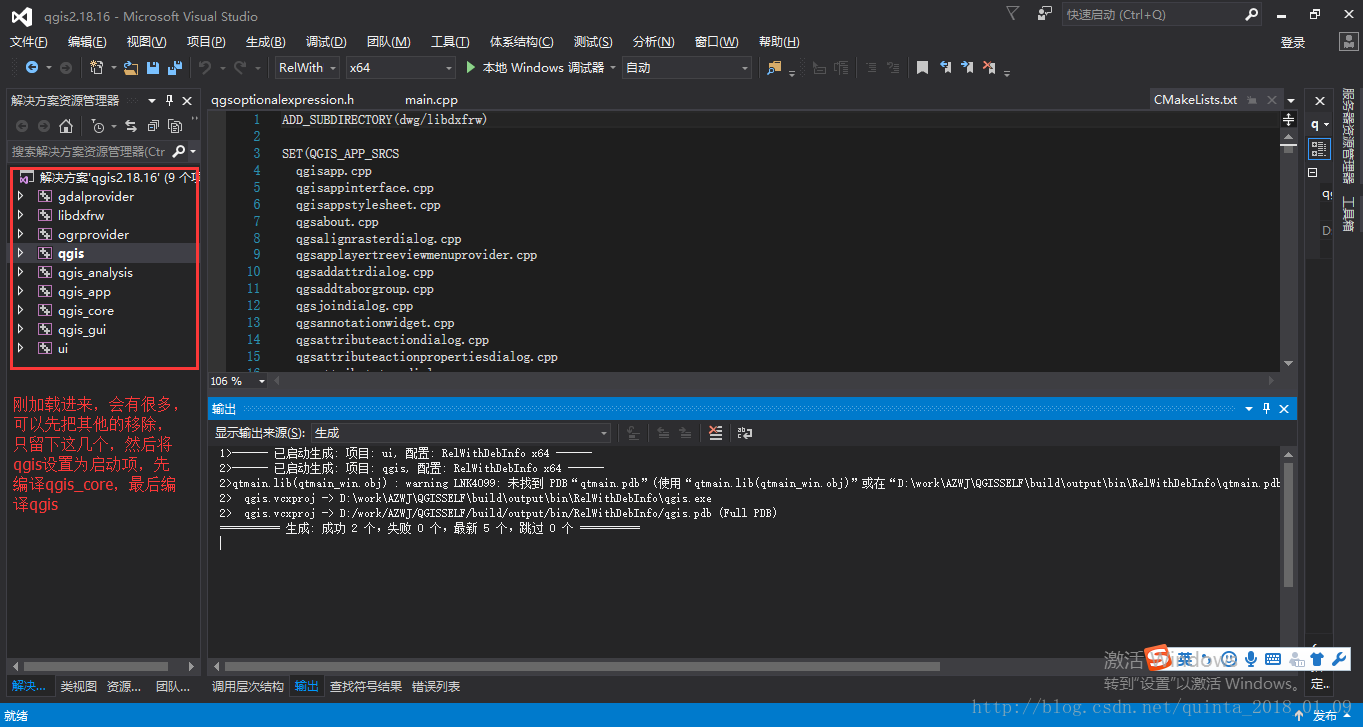Screen dimensions: 1363x727
Task: Click the find-in-files toolbar icon
Action: pos(774,68)
